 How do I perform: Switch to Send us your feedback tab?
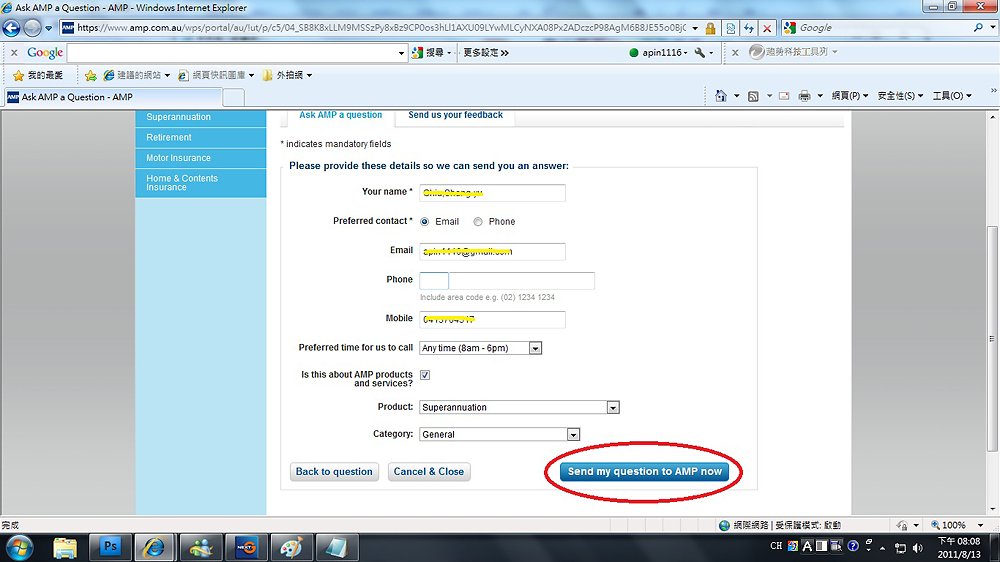click(x=455, y=115)
